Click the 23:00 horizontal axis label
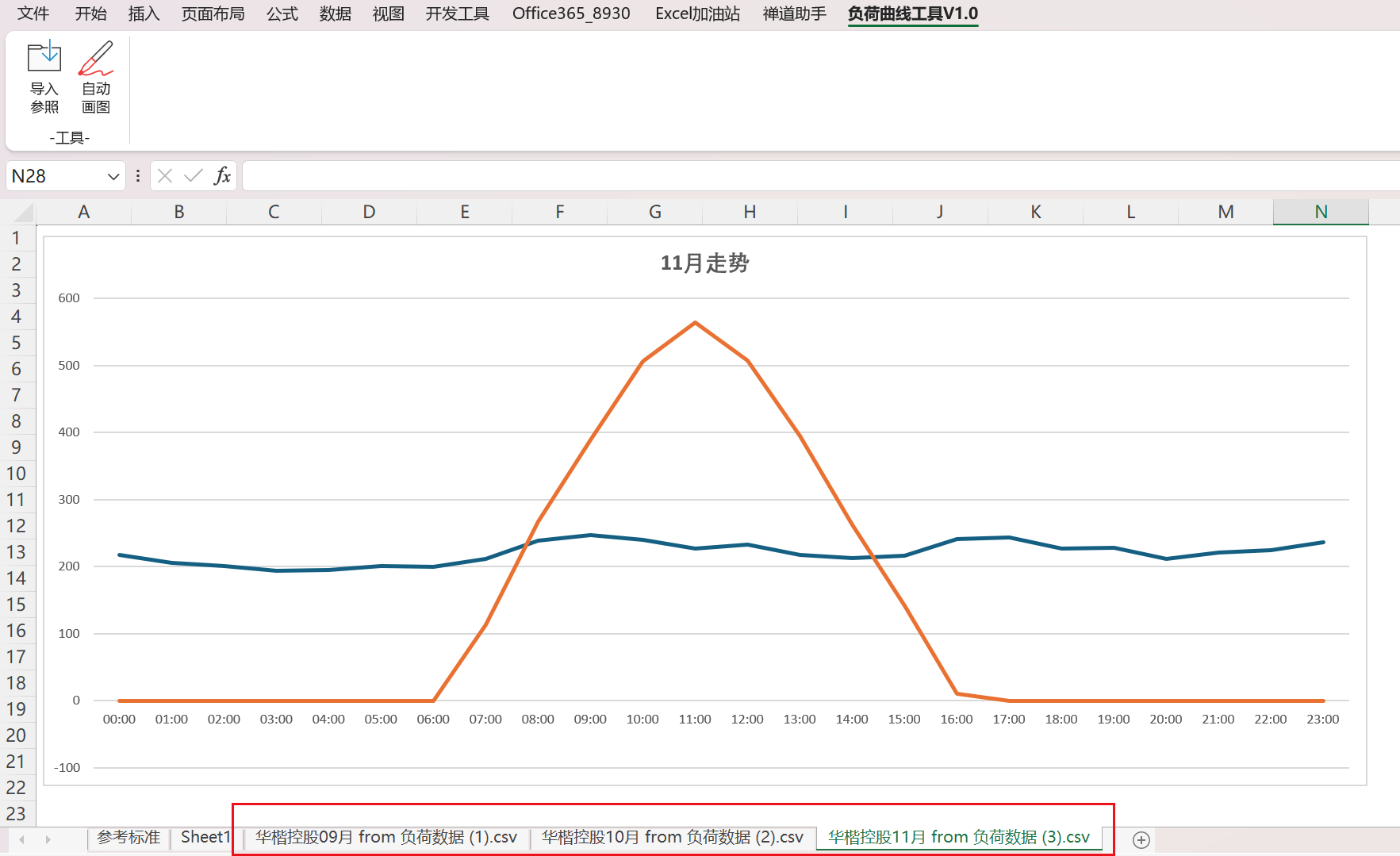The image size is (1400, 856). coord(1323,720)
